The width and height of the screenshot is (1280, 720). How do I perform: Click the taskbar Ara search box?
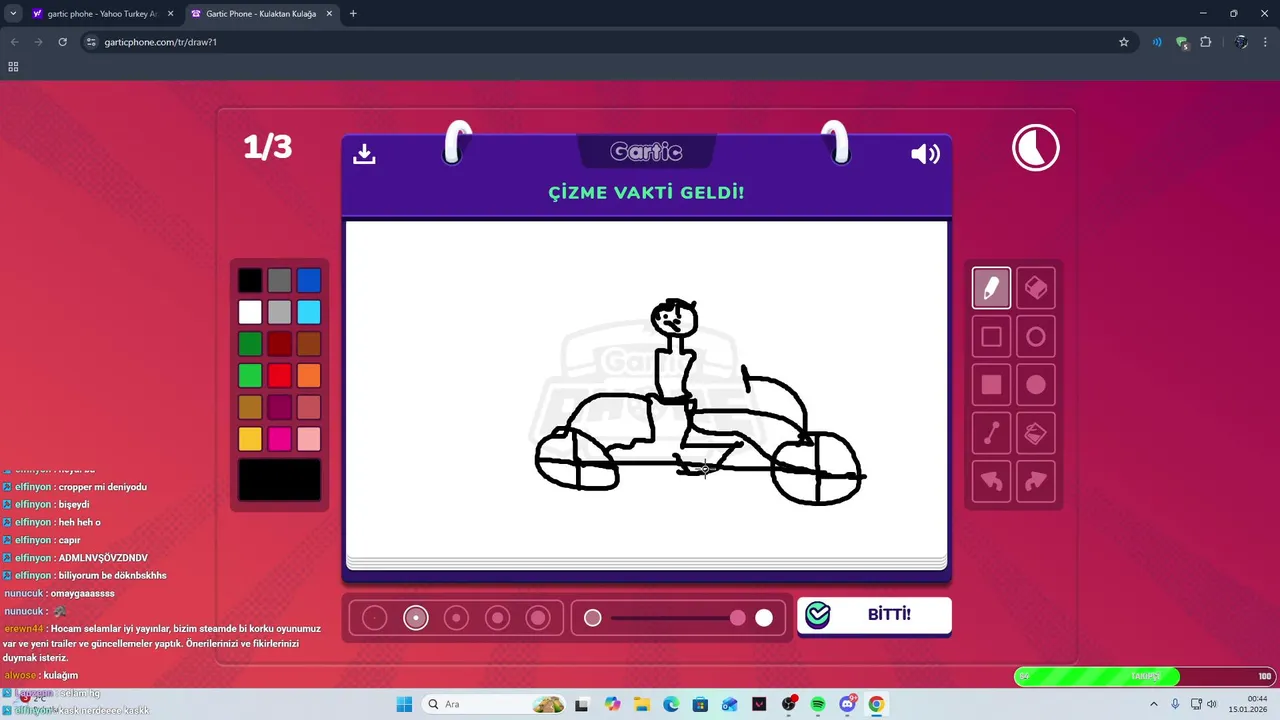point(495,704)
